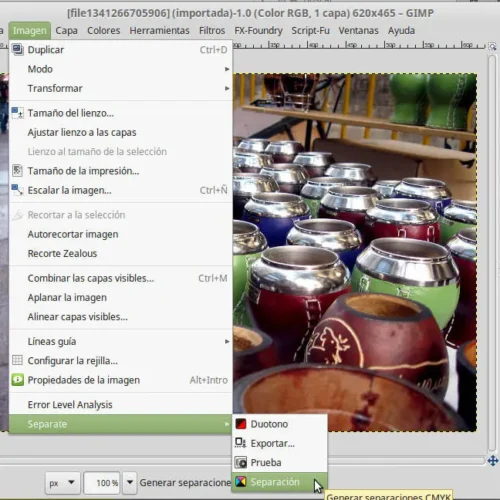Choose Ajustar lienzo a las capas
The image size is (500, 500).
[x=120, y=132]
